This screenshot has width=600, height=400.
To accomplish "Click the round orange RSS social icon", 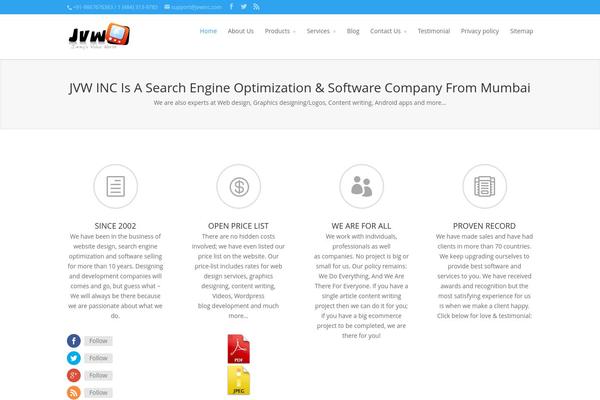I will (x=74, y=392).
